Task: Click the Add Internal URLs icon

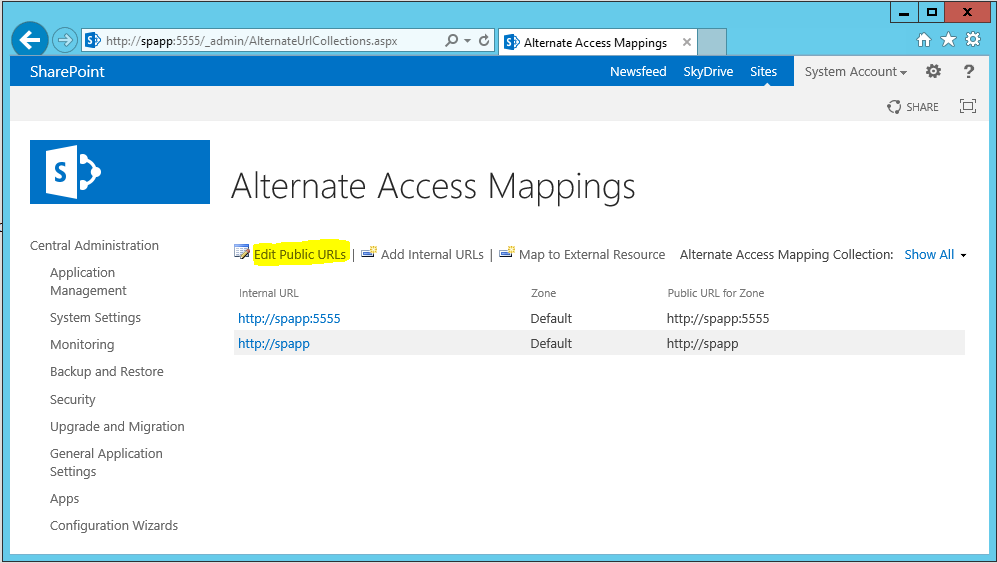Action: pyautogui.click(x=369, y=253)
